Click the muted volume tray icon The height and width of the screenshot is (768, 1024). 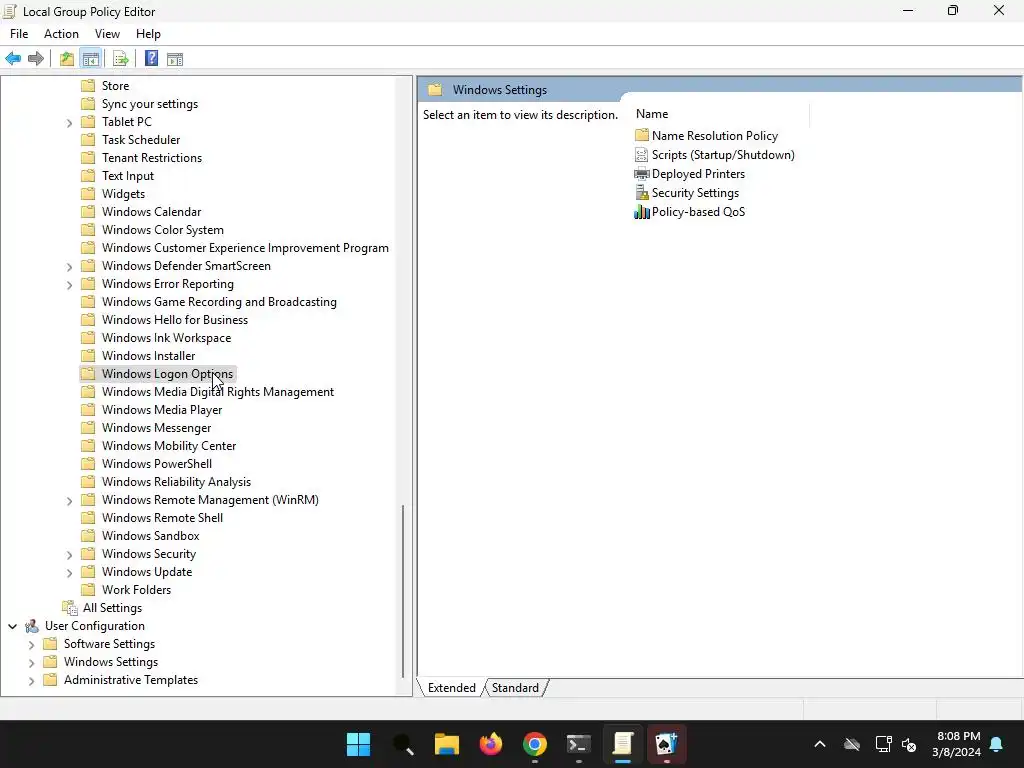[x=909, y=744]
